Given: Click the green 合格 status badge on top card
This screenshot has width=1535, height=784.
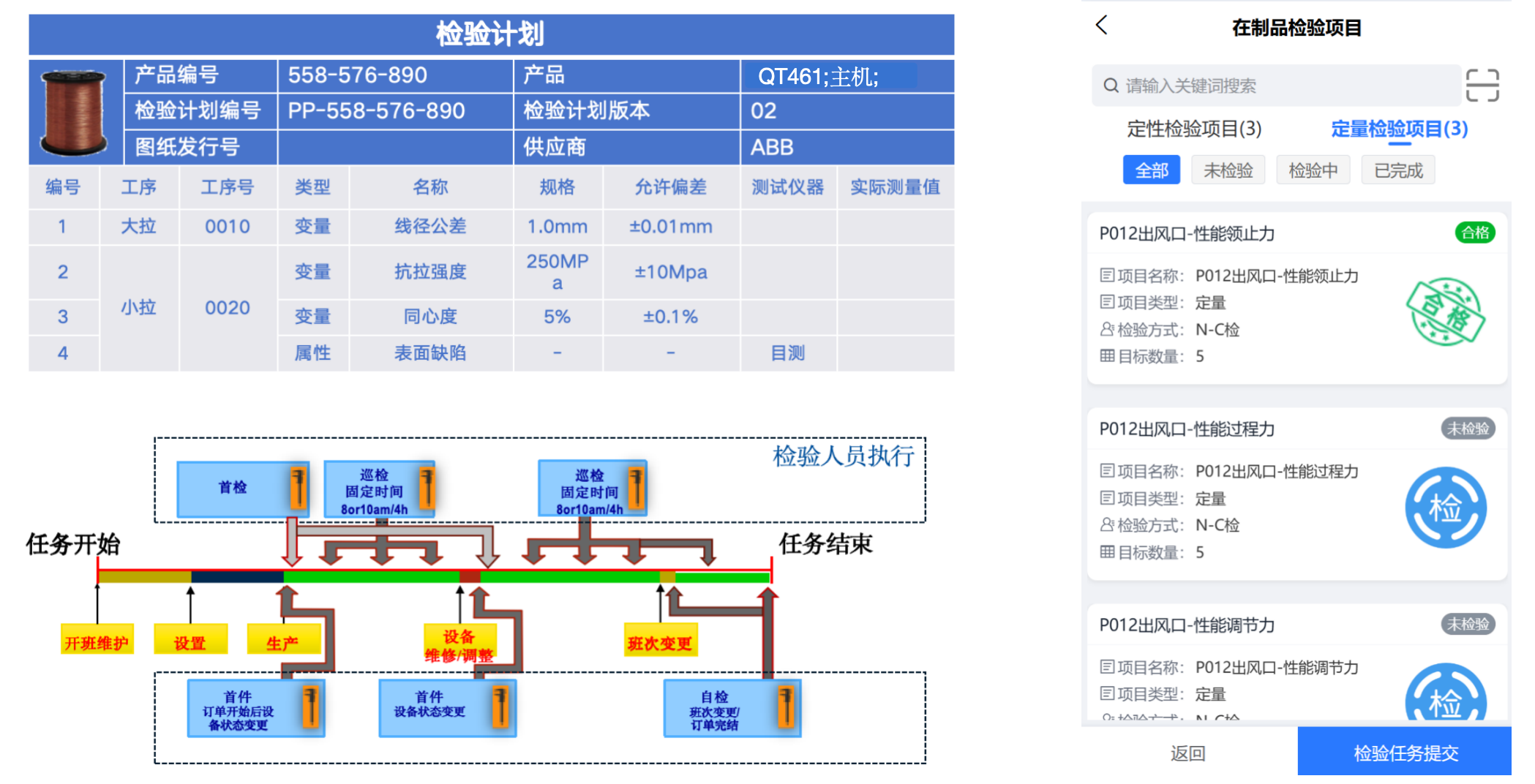Looking at the screenshot, I should point(1475,233).
